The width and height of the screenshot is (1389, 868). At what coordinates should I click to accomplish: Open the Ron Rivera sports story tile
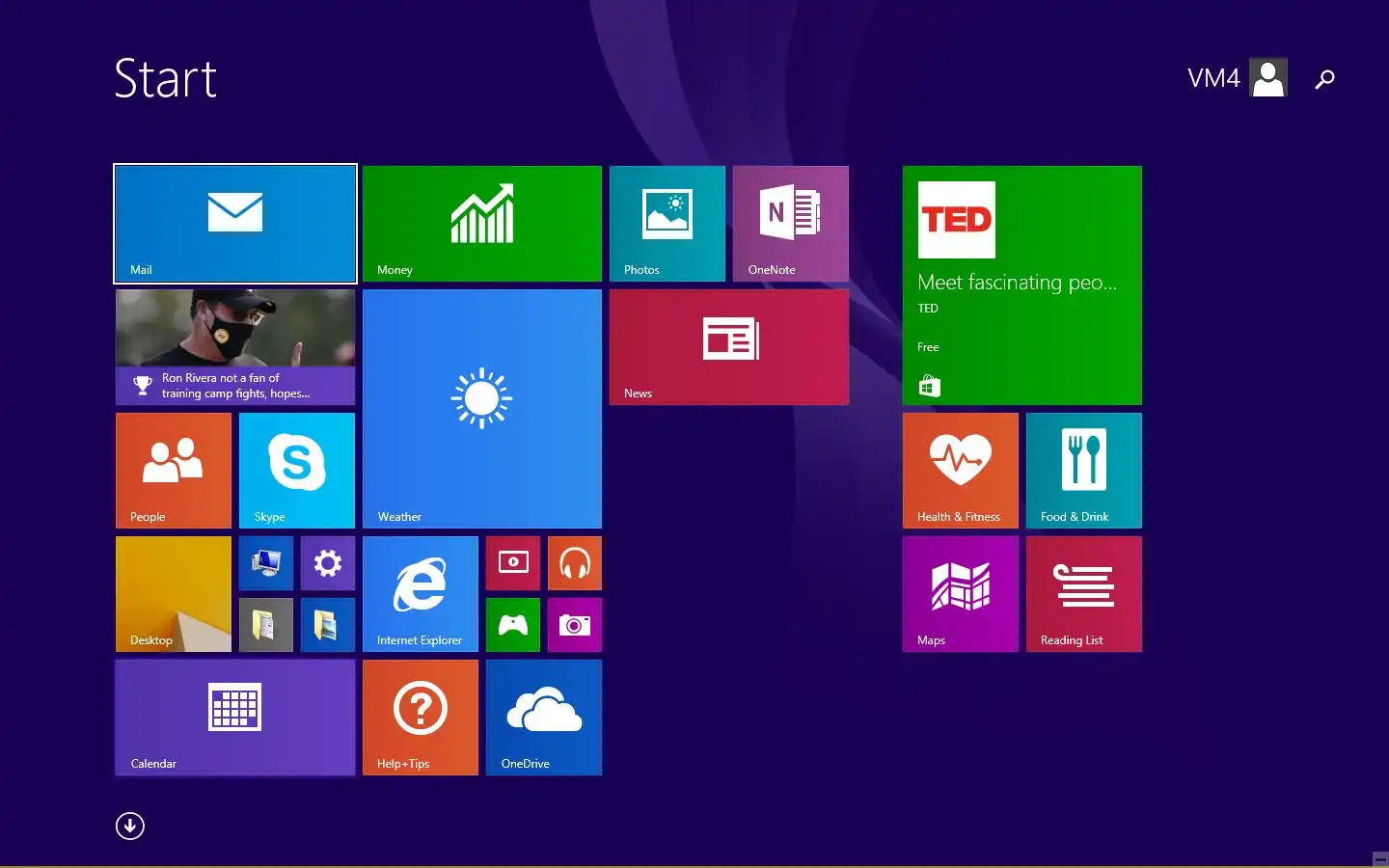[235, 347]
